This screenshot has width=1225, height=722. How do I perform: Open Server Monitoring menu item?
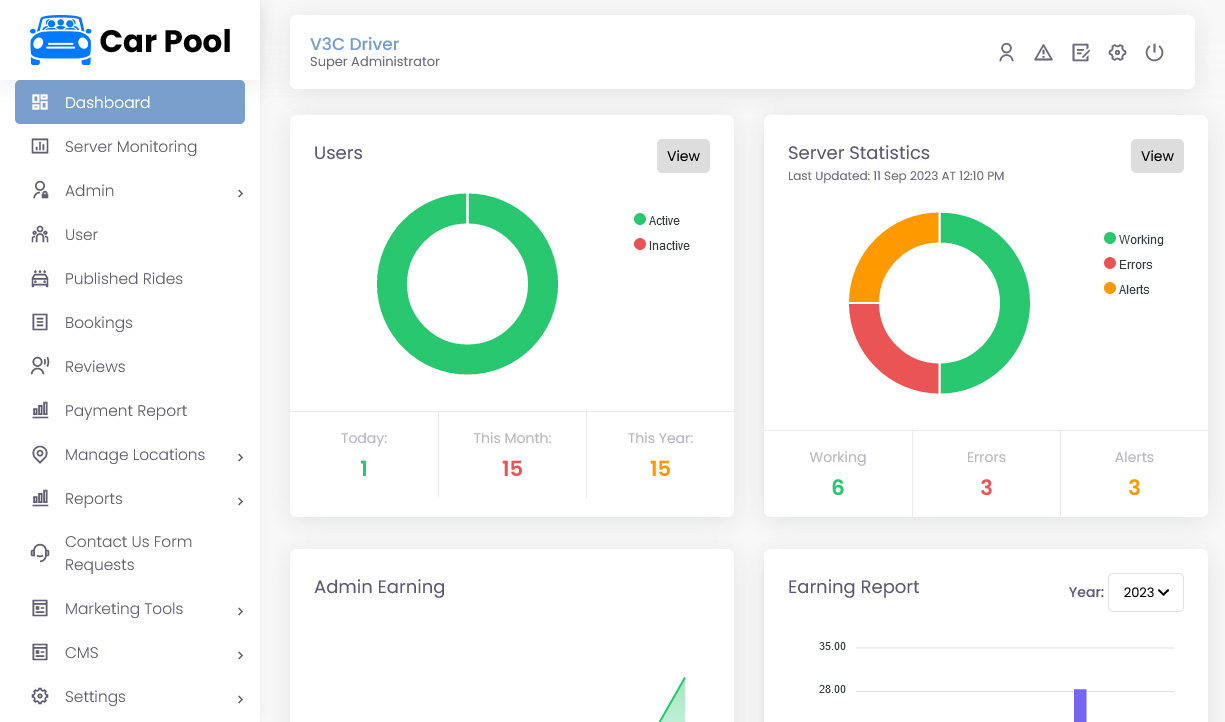click(x=130, y=146)
